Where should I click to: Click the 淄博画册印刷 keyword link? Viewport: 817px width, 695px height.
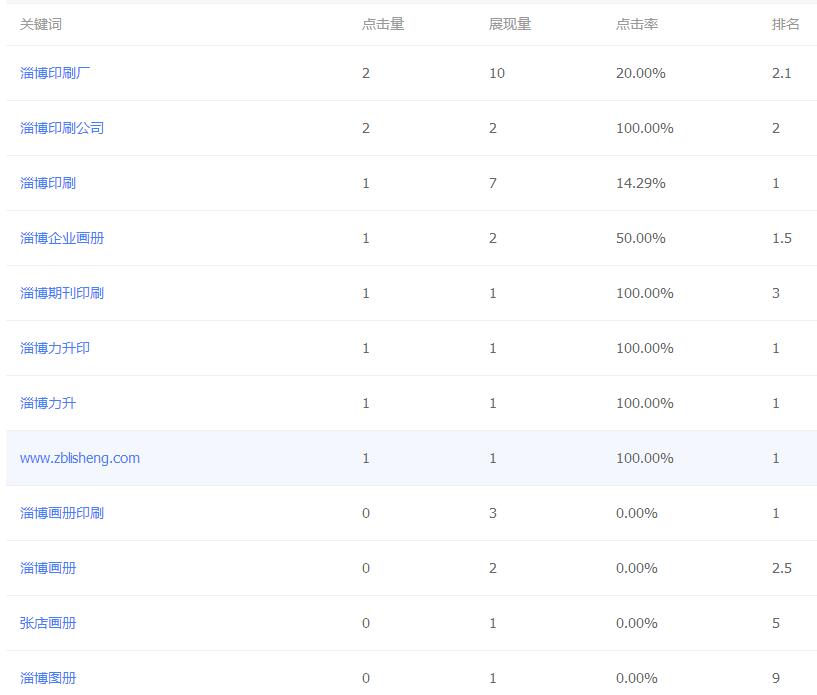[62, 513]
